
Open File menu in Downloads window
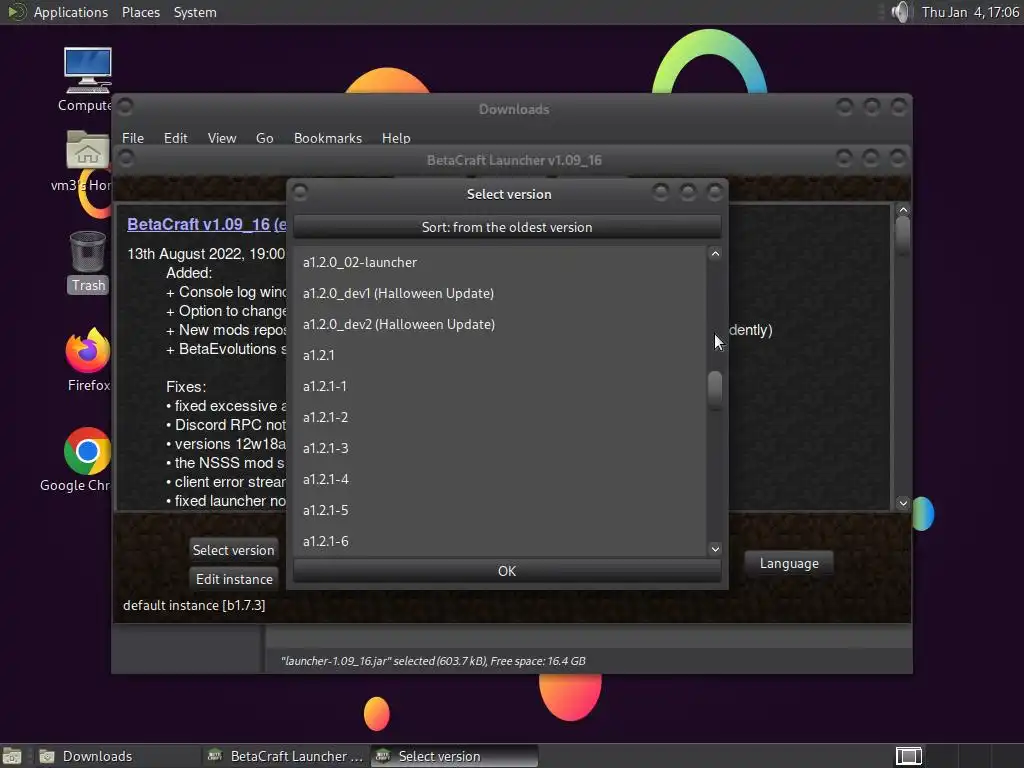pyautogui.click(x=133, y=138)
